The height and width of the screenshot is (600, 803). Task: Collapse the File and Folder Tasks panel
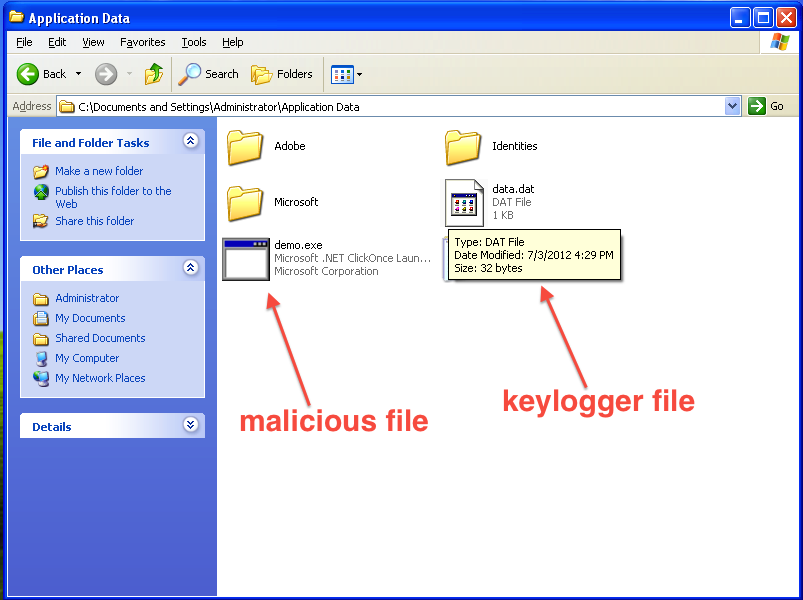[x=191, y=142]
